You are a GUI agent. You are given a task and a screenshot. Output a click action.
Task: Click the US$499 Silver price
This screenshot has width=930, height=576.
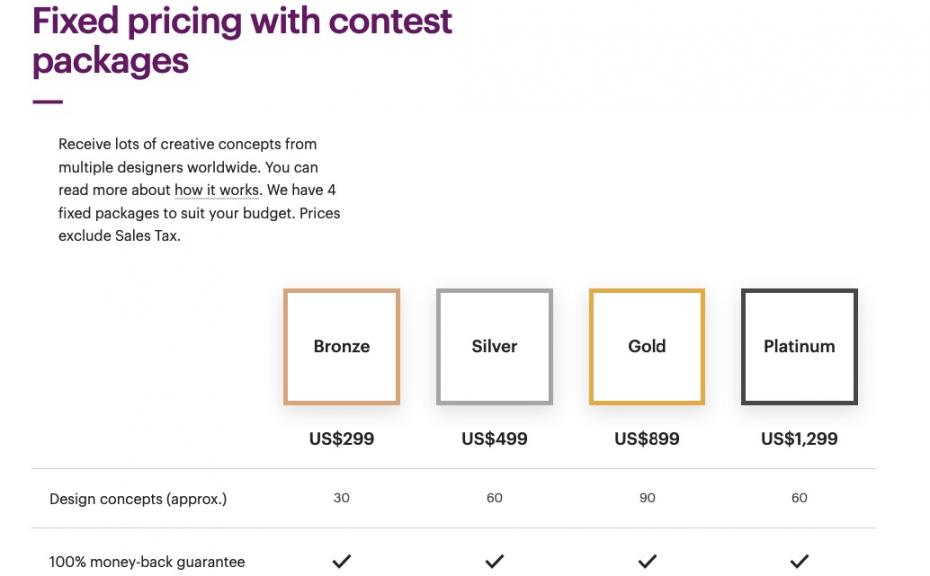[x=494, y=439]
